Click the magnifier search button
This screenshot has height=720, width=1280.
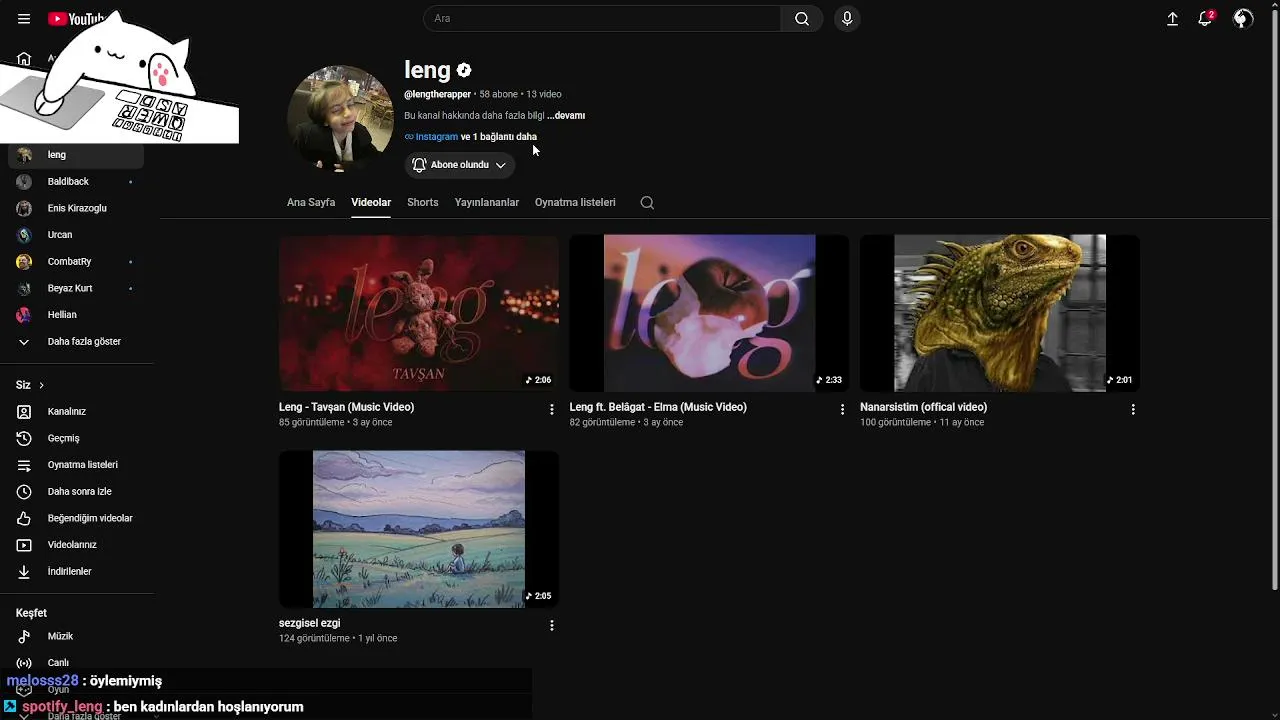pyautogui.click(x=802, y=18)
